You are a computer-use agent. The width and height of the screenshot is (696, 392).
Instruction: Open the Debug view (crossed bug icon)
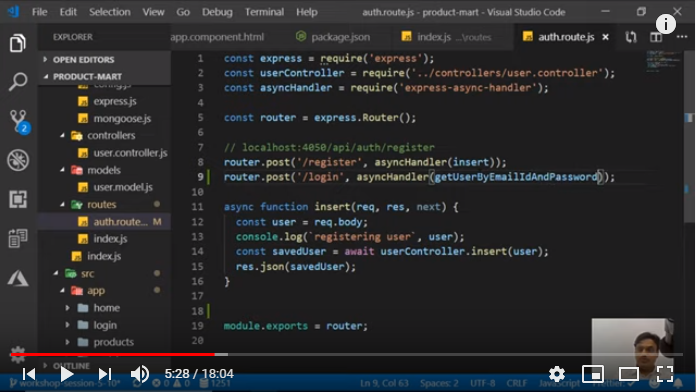pyautogui.click(x=18, y=160)
